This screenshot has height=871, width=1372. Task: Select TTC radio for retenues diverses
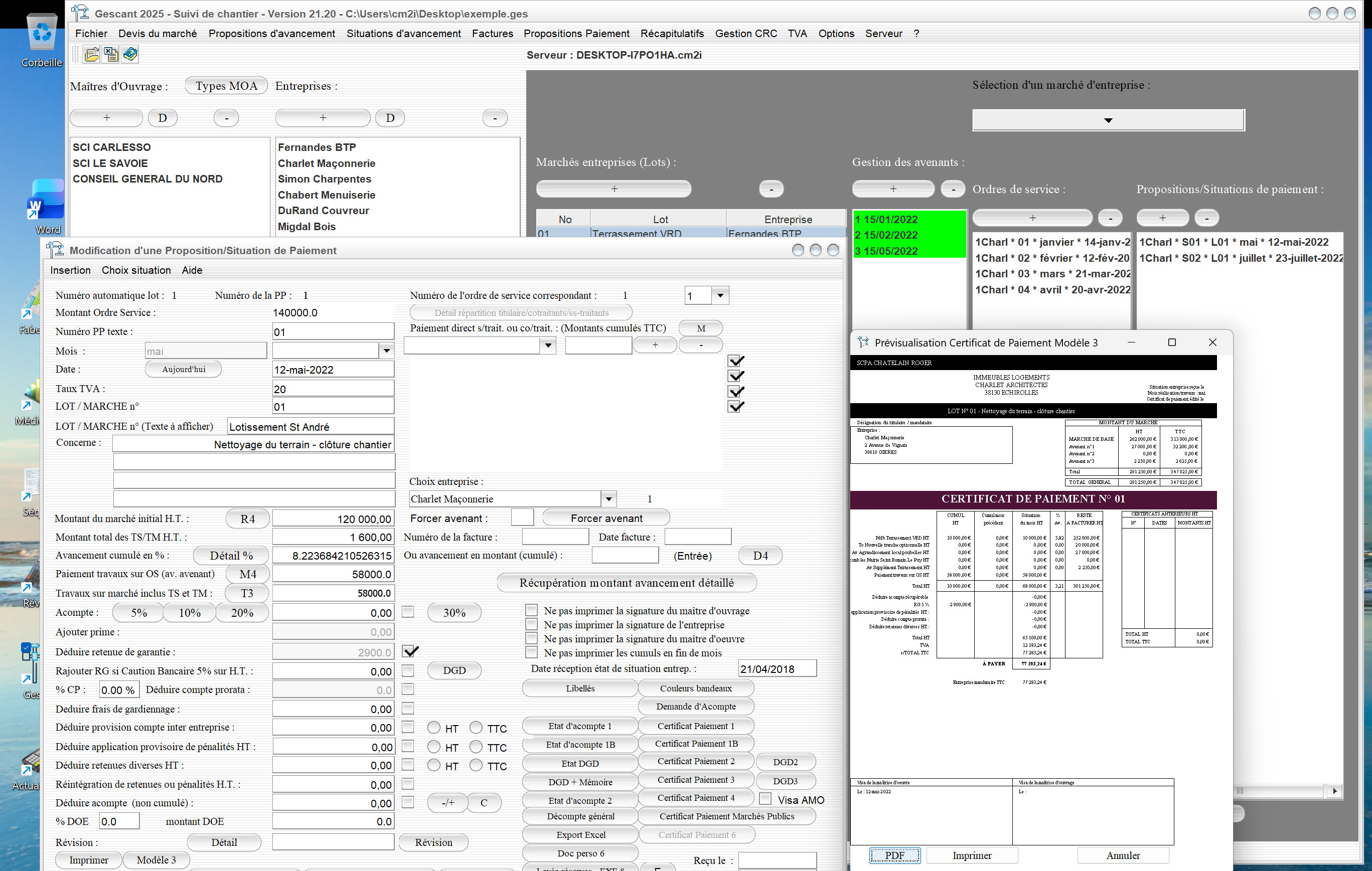[477, 765]
